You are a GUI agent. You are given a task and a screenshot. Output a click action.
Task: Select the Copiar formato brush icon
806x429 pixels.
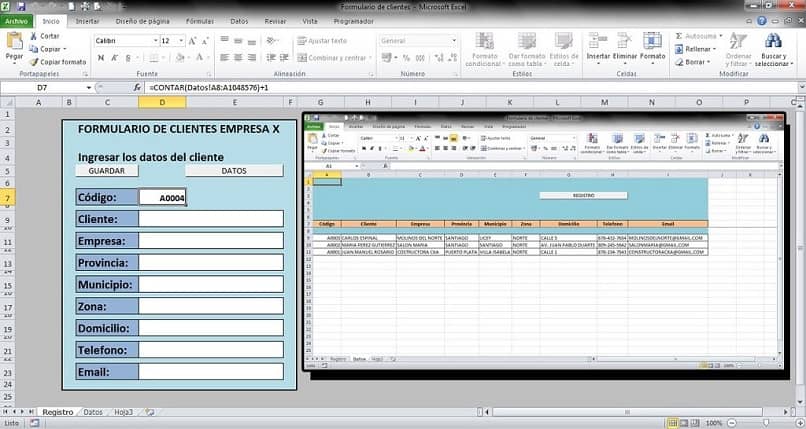34,62
